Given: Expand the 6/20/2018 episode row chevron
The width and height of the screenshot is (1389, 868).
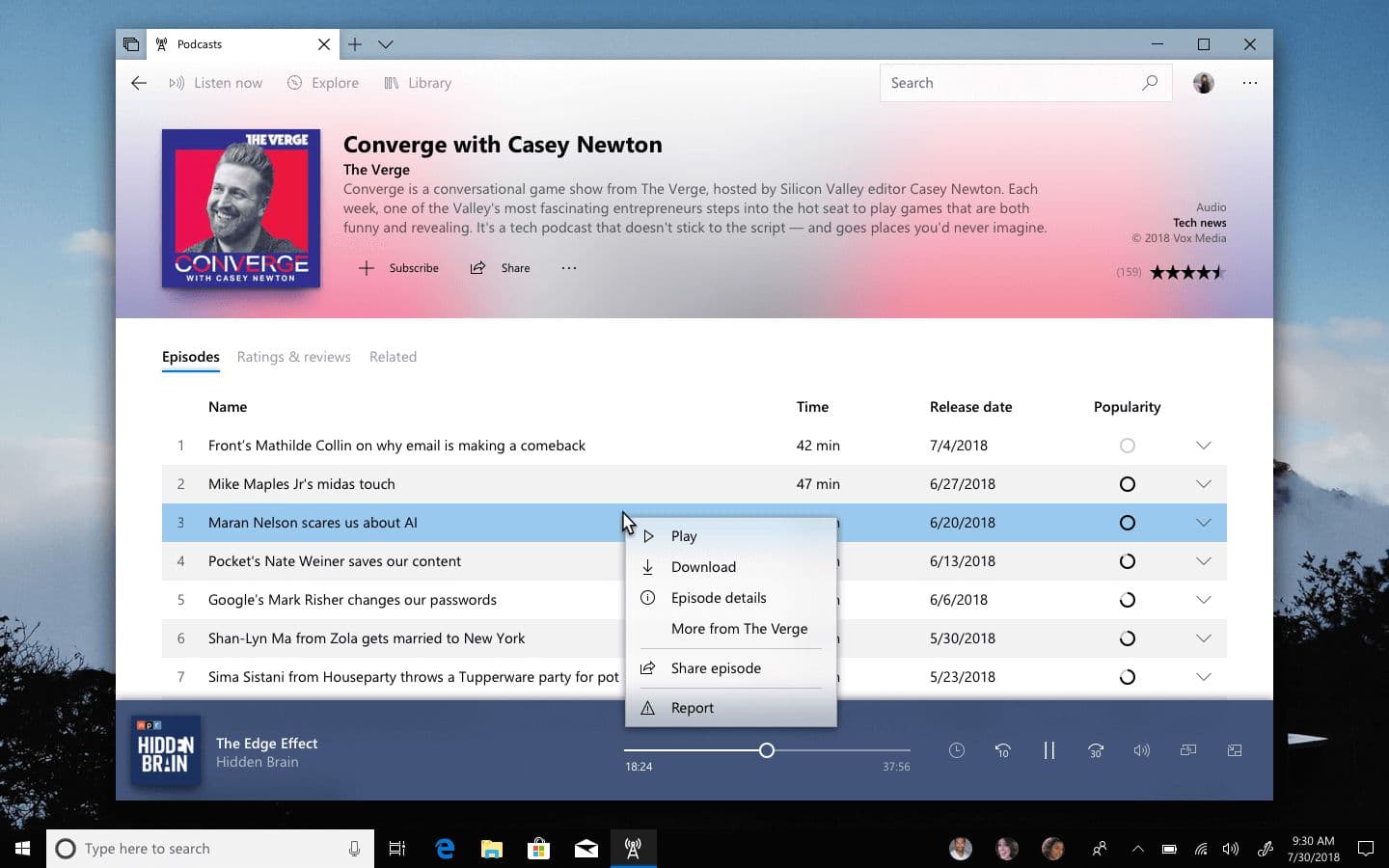Looking at the screenshot, I should pos(1204,523).
